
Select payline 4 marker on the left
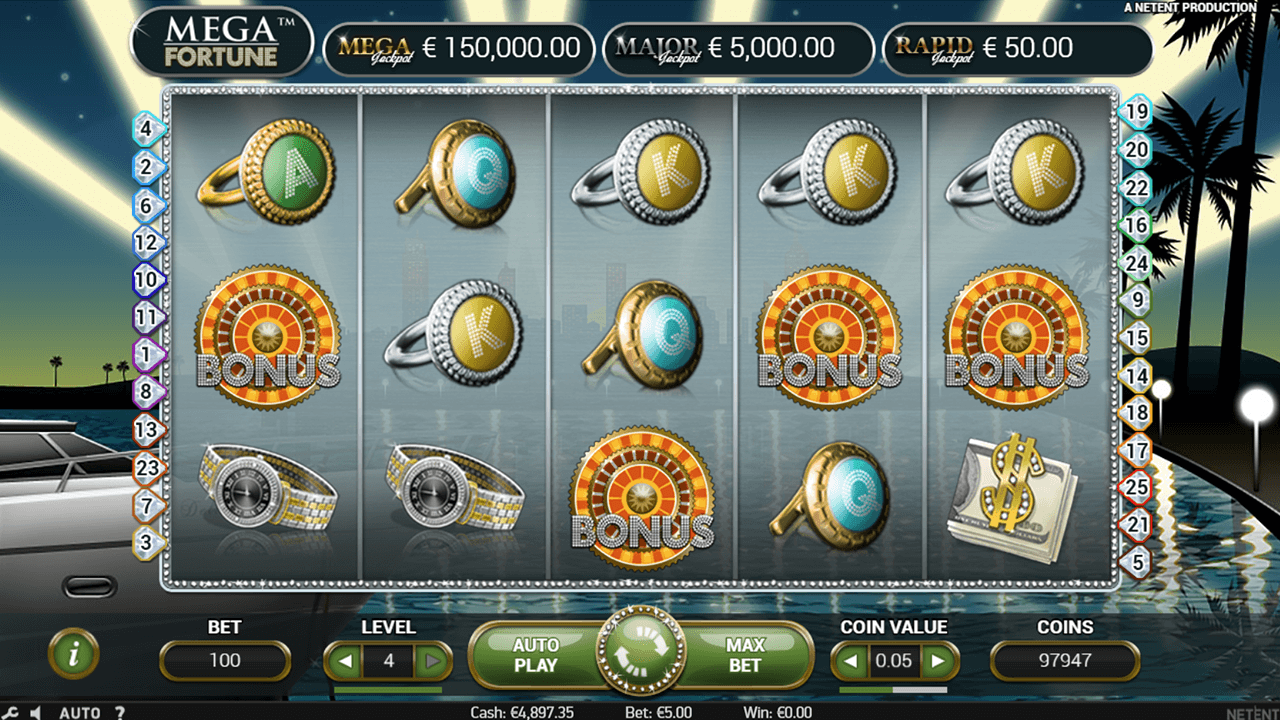point(147,129)
